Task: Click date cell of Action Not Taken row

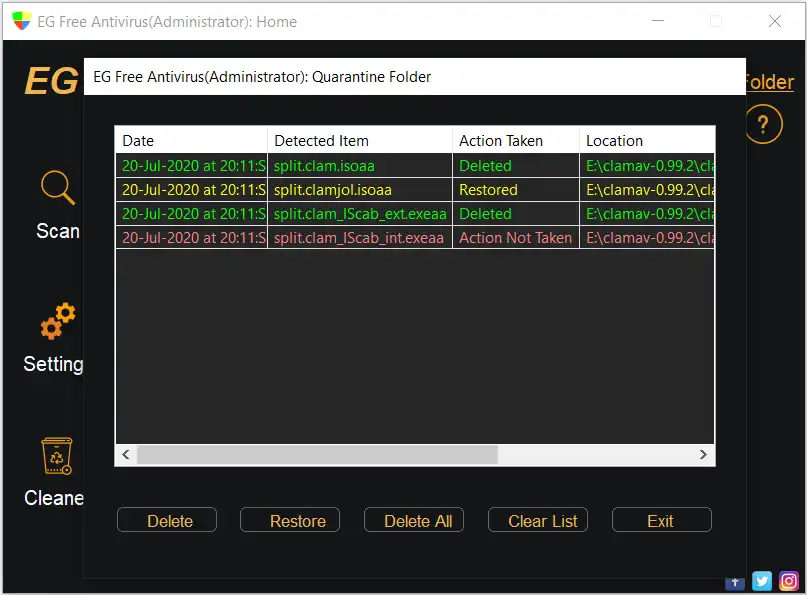Action: [x=191, y=238]
